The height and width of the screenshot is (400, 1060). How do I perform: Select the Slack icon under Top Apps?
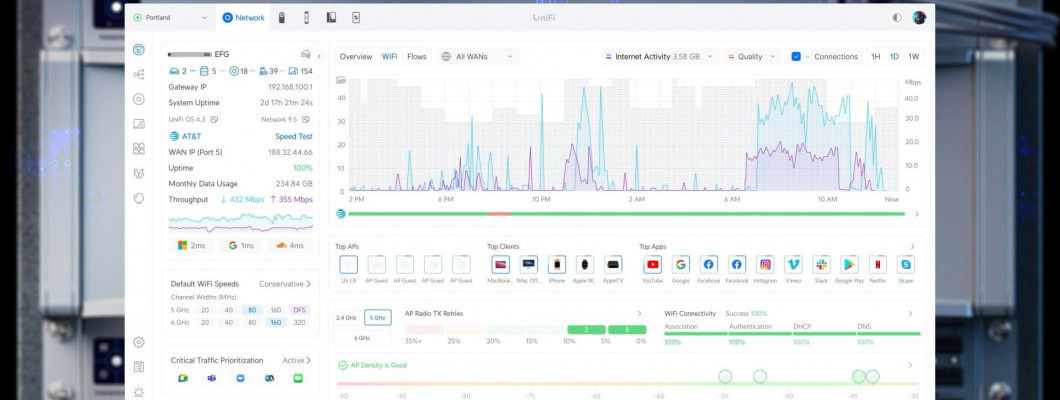click(x=821, y=265)
